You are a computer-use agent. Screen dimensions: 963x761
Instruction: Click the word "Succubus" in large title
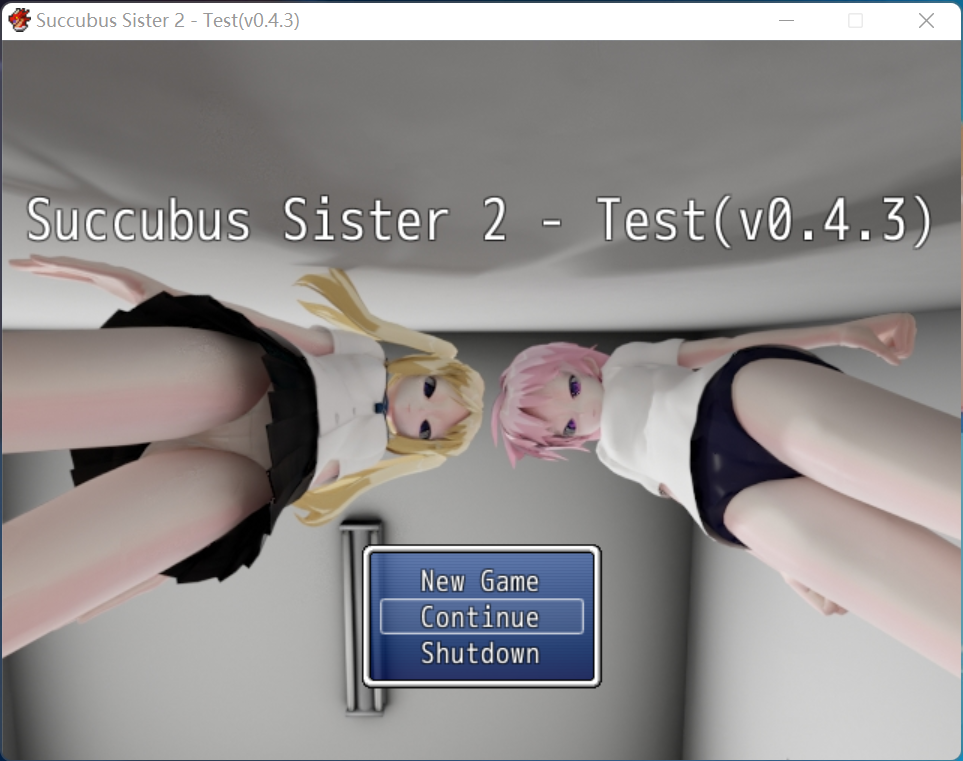(138, 220)
